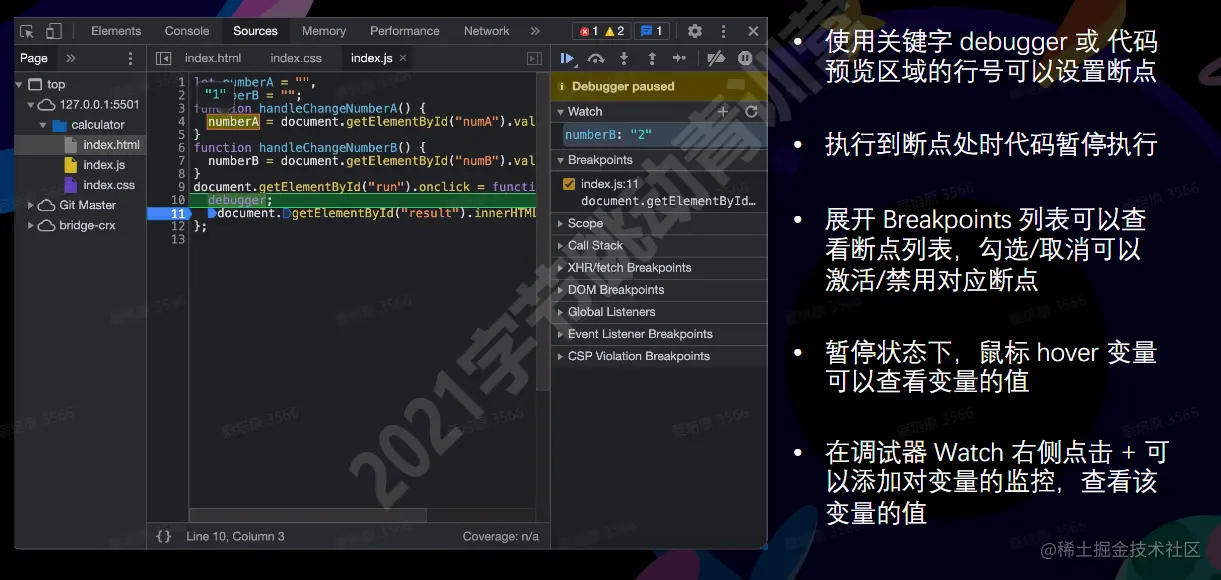The height and width of the screenshot is (580, 1221).
Task: Expand the Git Master node
Action: click(x=31, y=205)
